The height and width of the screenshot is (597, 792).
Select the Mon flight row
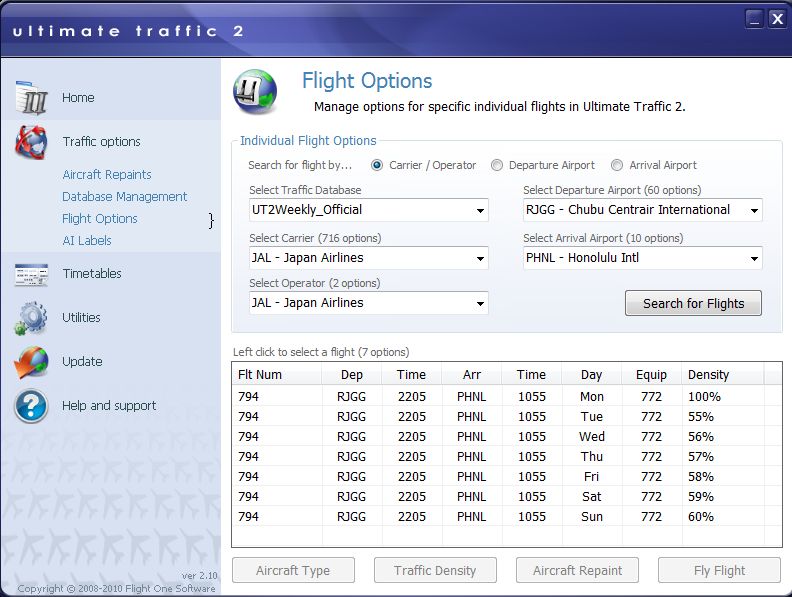click(507, 396)
